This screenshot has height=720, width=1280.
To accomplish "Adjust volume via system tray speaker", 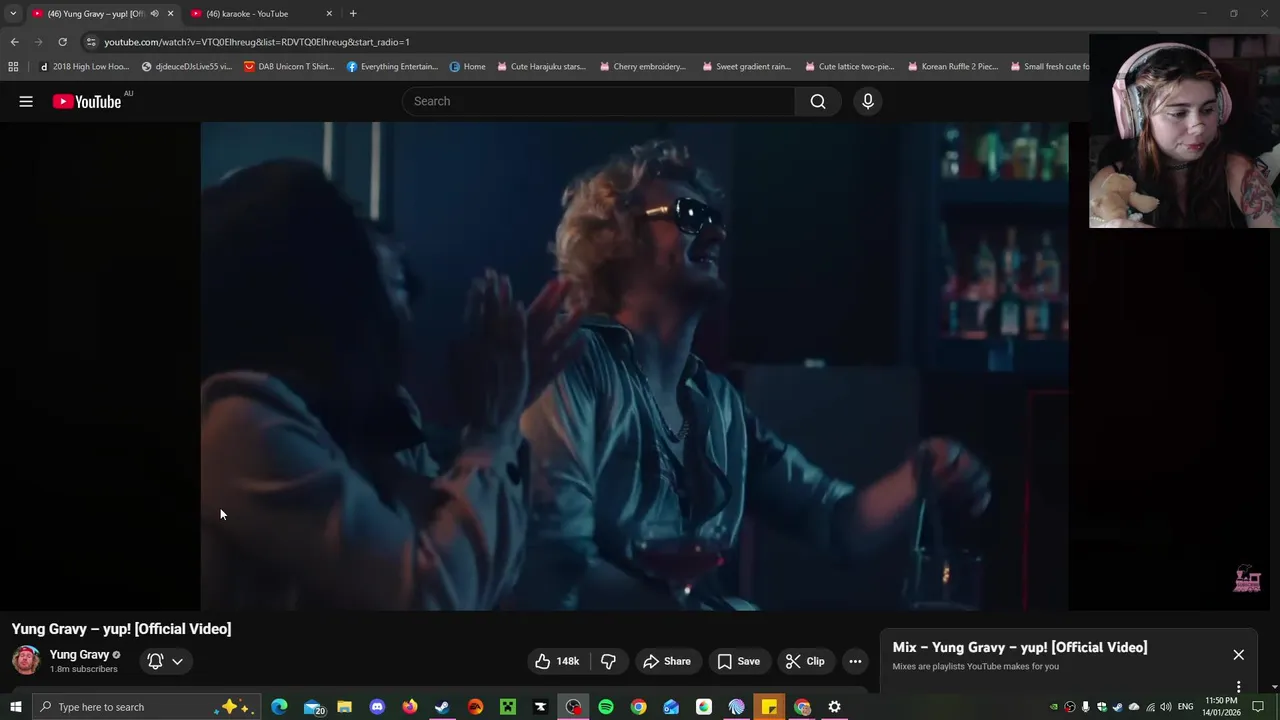I will click(x=1166, y=707).
